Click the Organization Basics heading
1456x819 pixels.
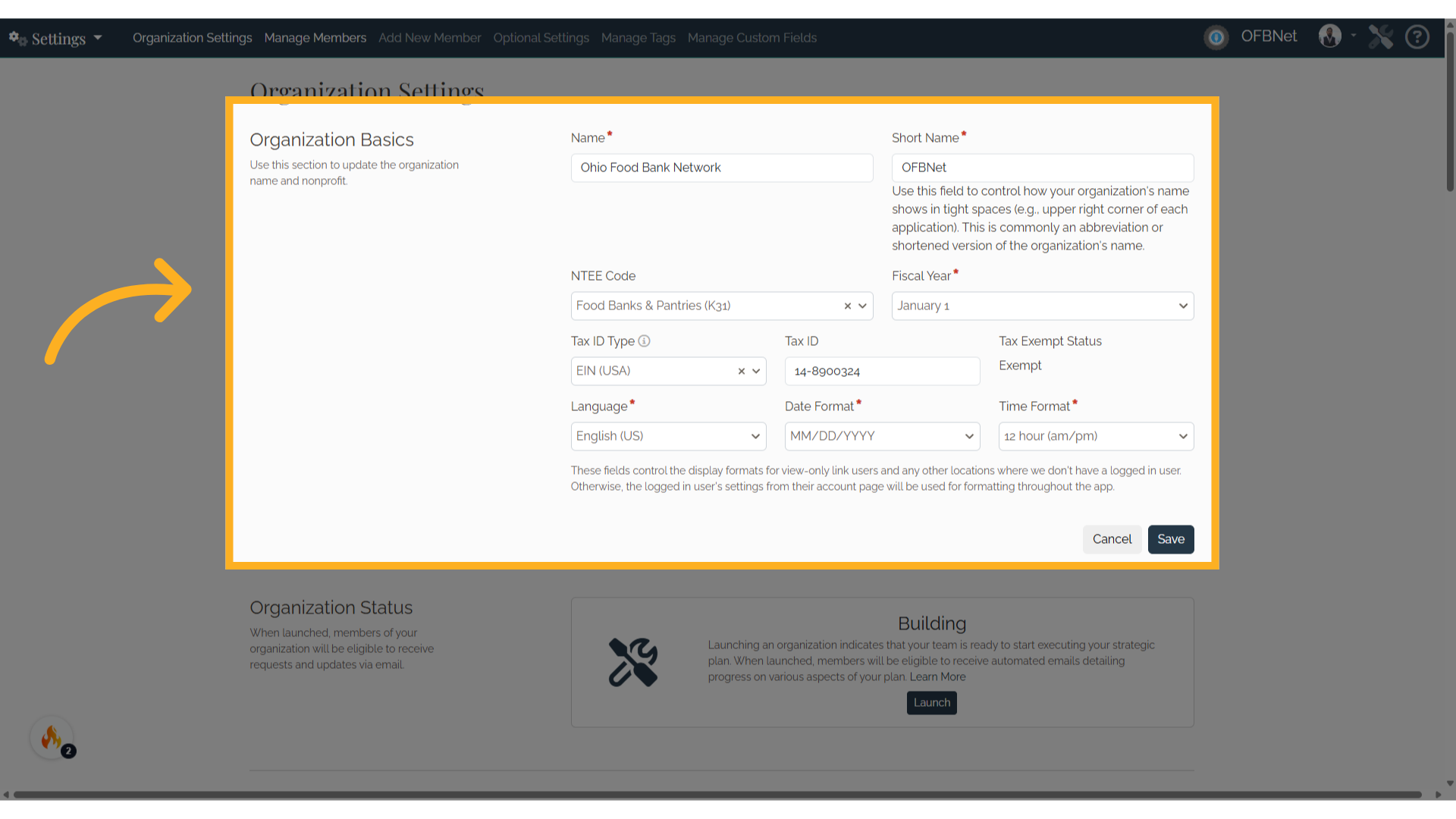pyautogui.click(x=331, y=140)
